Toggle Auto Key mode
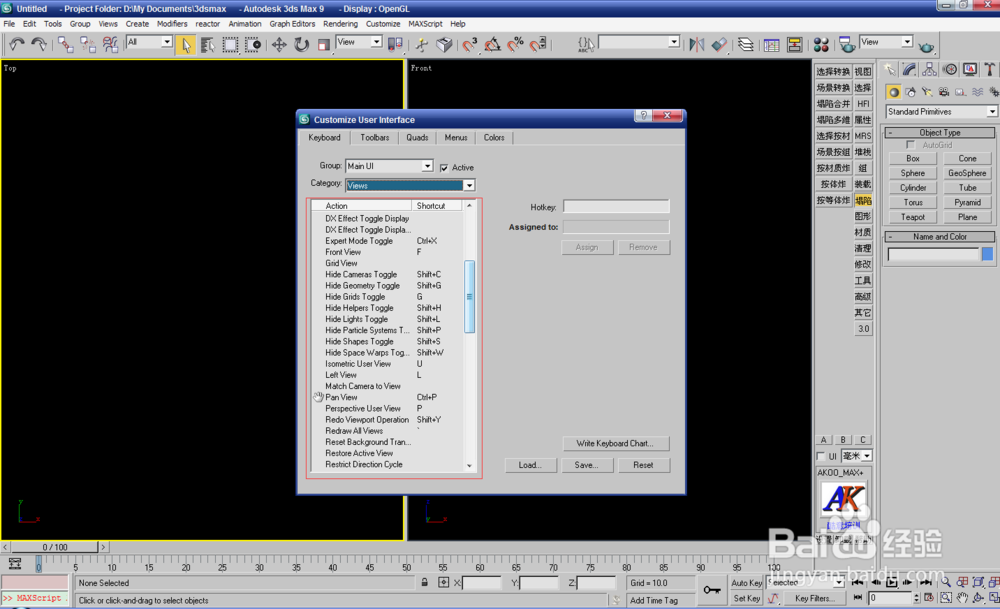The width and height of the screenshot is (1000, 609). pos(747,583)
